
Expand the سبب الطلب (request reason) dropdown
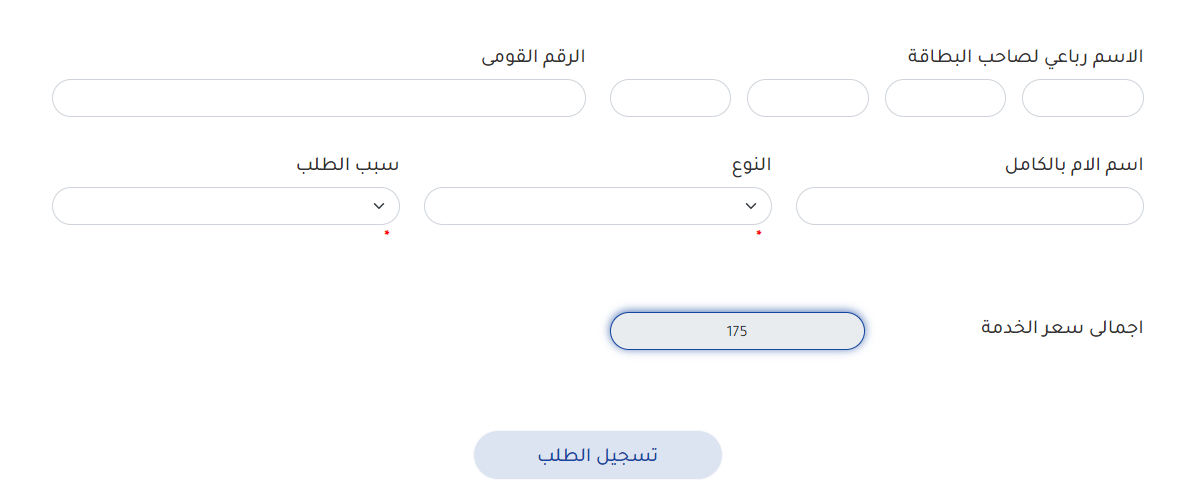225,206
